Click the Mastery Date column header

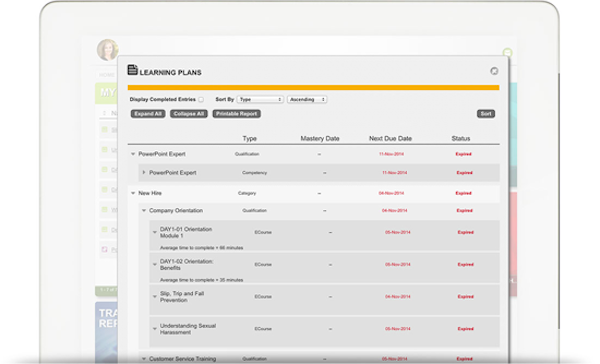coord(320,139)
